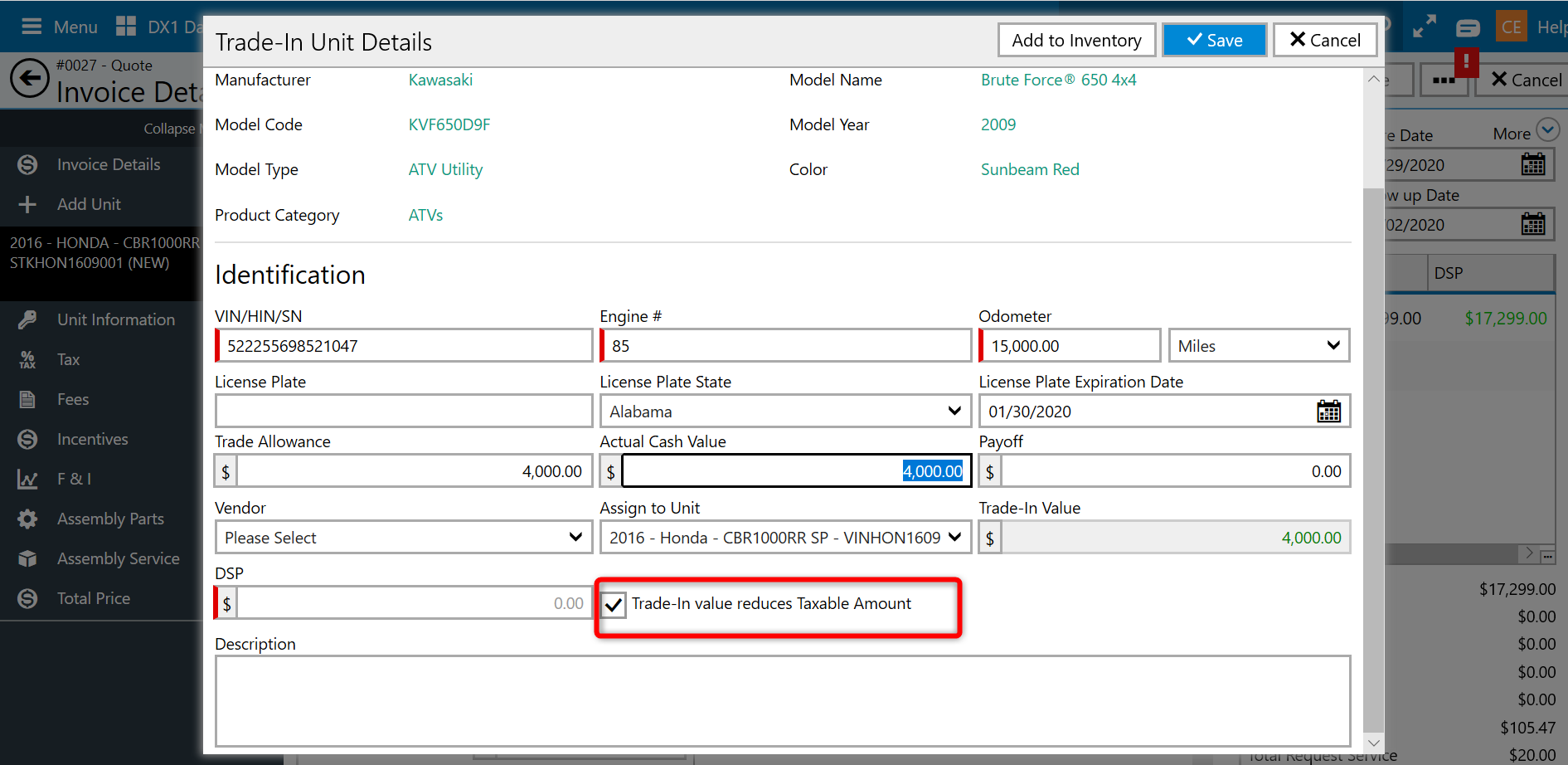Click into the Description text area
Image resolution: width=1568 pixels, height=765 pixels.
pyautogui.click(x=783, y=701)
